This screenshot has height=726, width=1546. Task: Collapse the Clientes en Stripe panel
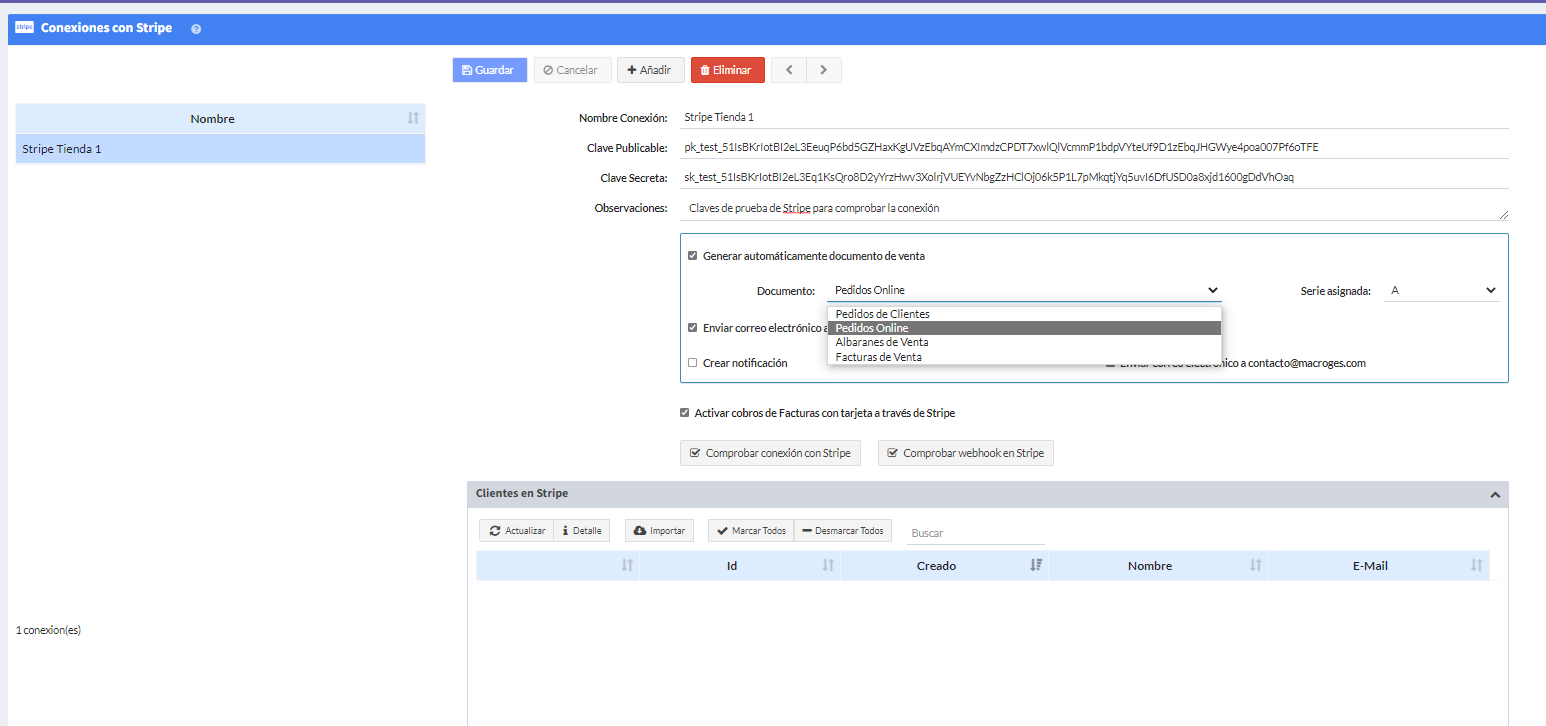click(x=1495, y=494)
